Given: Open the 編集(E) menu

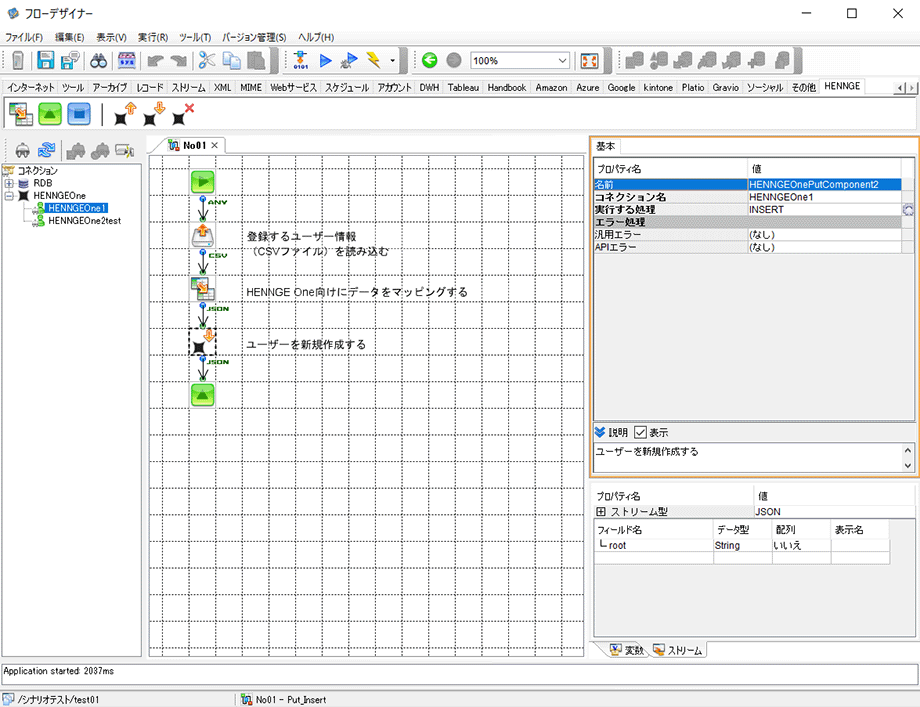Looking at the screenshot, I should tap(70, 37).
